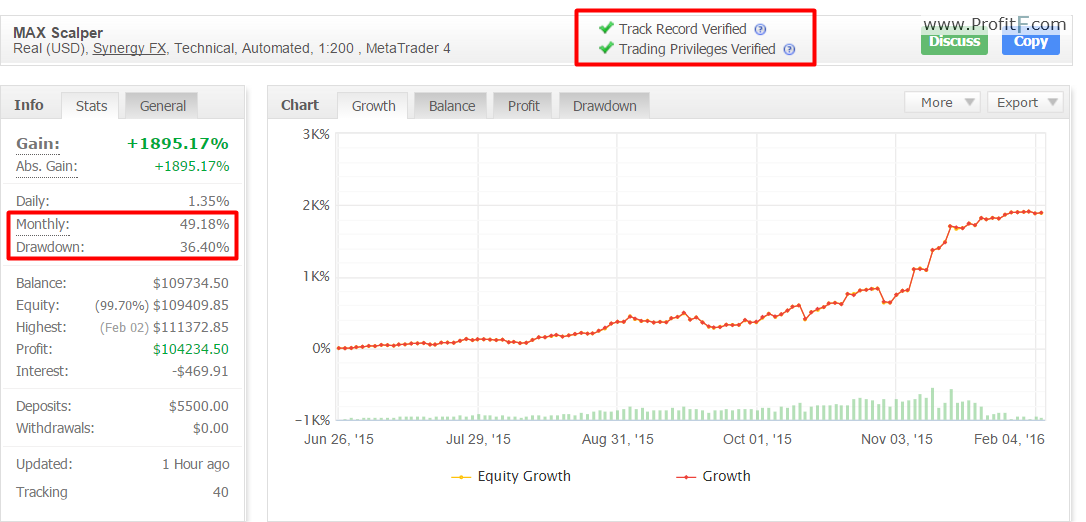Click the (Feb 02) highest date note

[123, 327]
